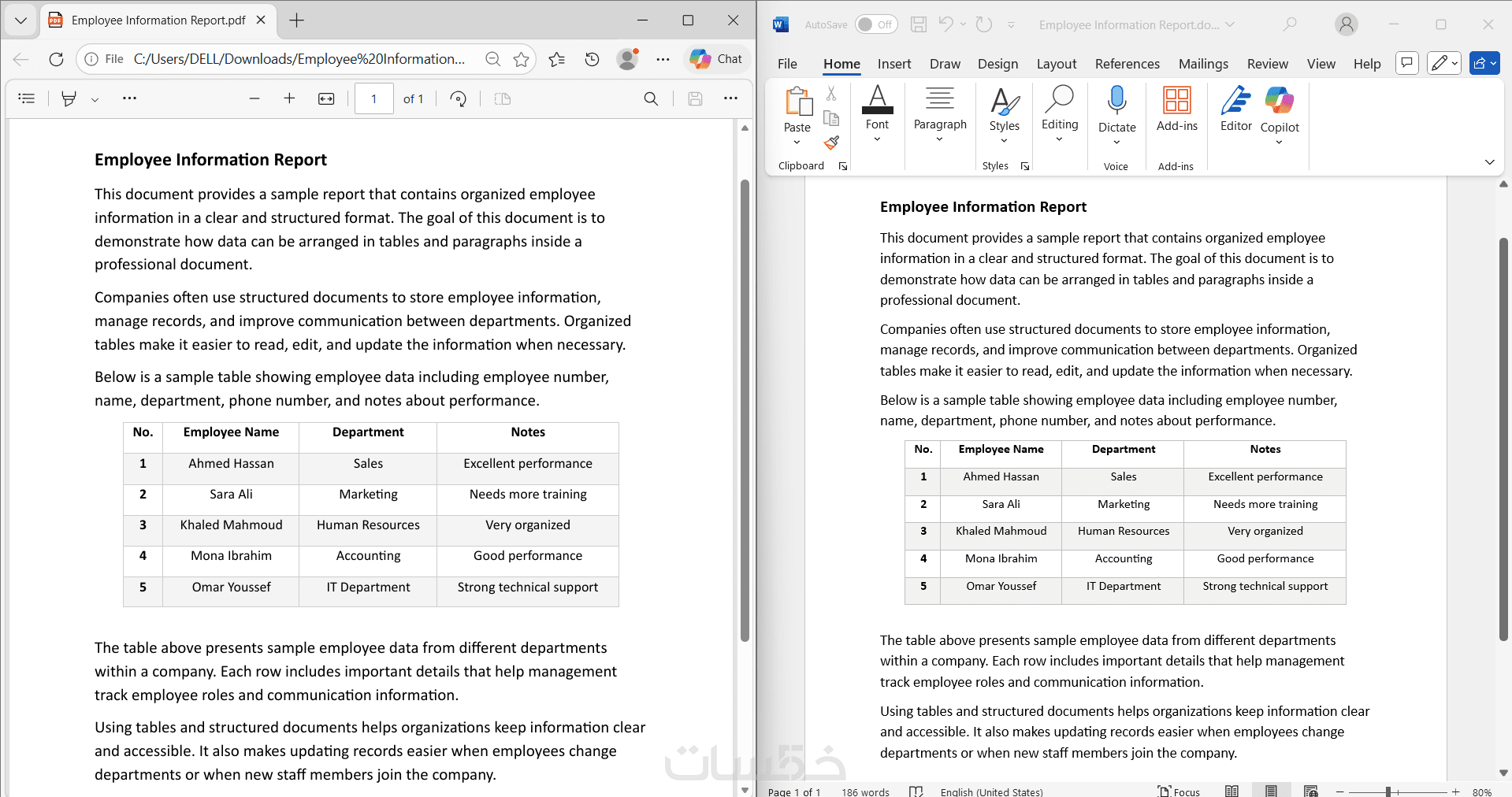Open Word's ribbon display options chevron
The height and width of the screenshot is (797, 1512).
tap(1489, 161)
